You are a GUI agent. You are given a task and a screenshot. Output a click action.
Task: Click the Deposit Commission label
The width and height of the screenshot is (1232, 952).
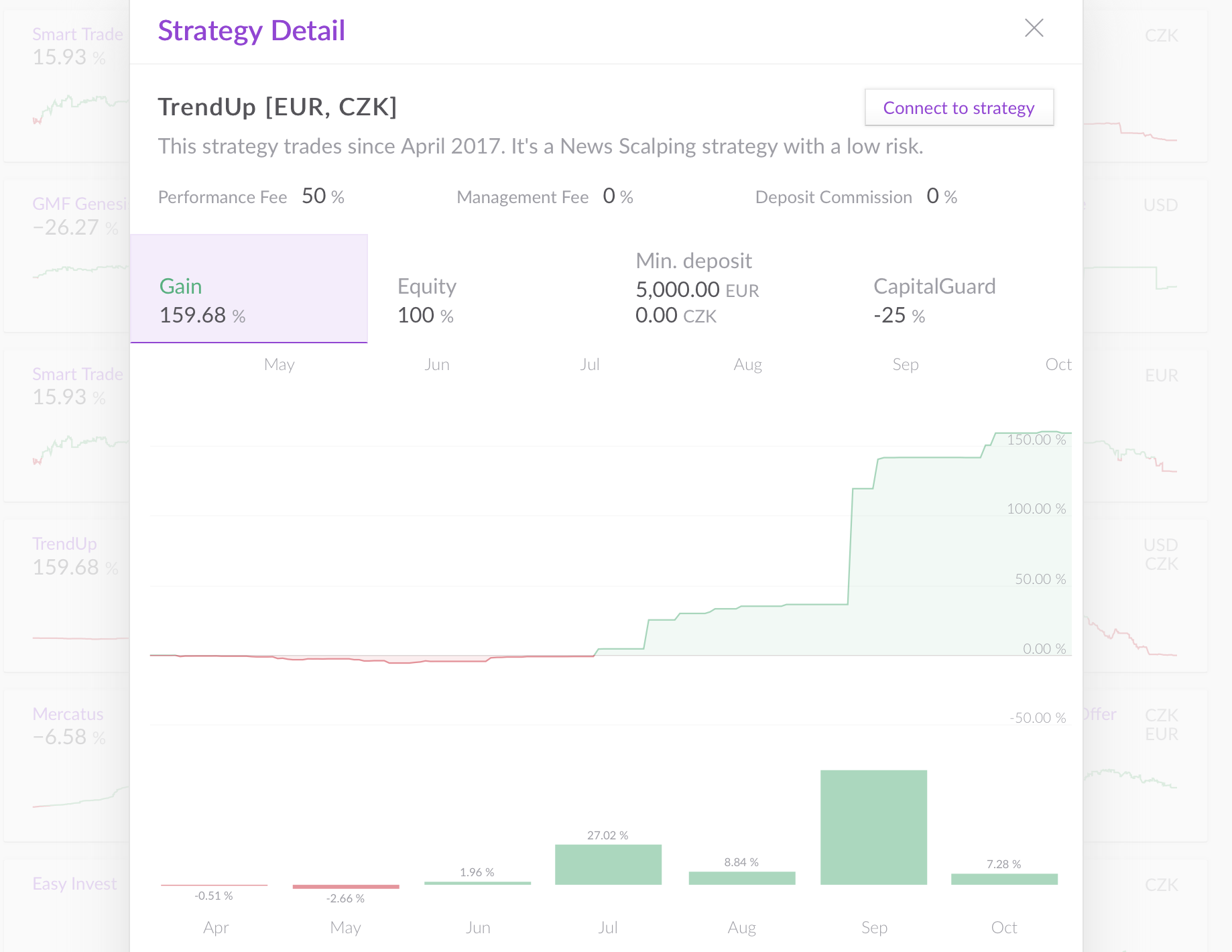pyautogui.click(x=834, y=197)
